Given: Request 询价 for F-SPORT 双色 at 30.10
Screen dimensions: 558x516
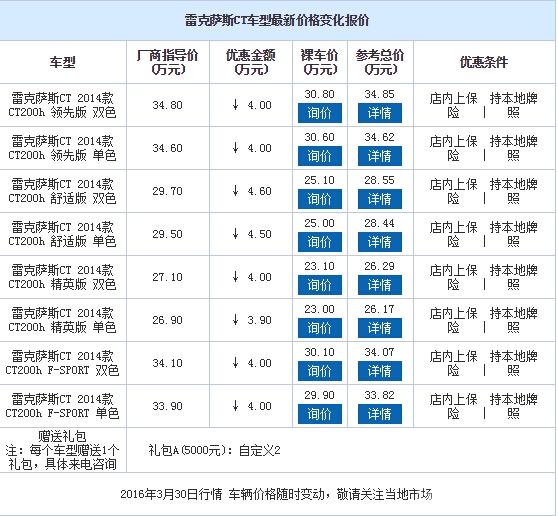Looking at the screenshot, I should click(320, 371).
